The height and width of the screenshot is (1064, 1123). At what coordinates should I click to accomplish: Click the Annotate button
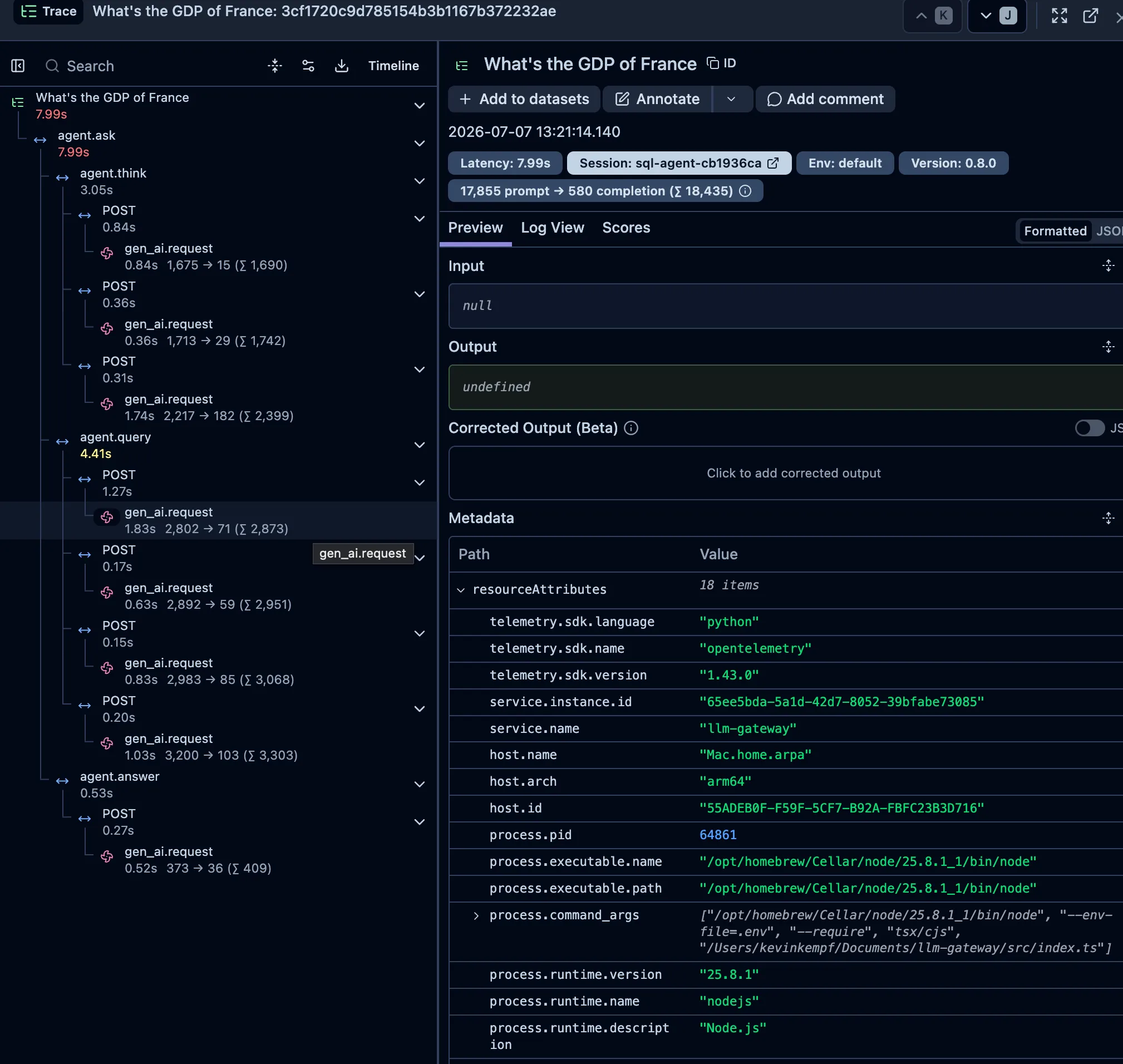point(657,99)
